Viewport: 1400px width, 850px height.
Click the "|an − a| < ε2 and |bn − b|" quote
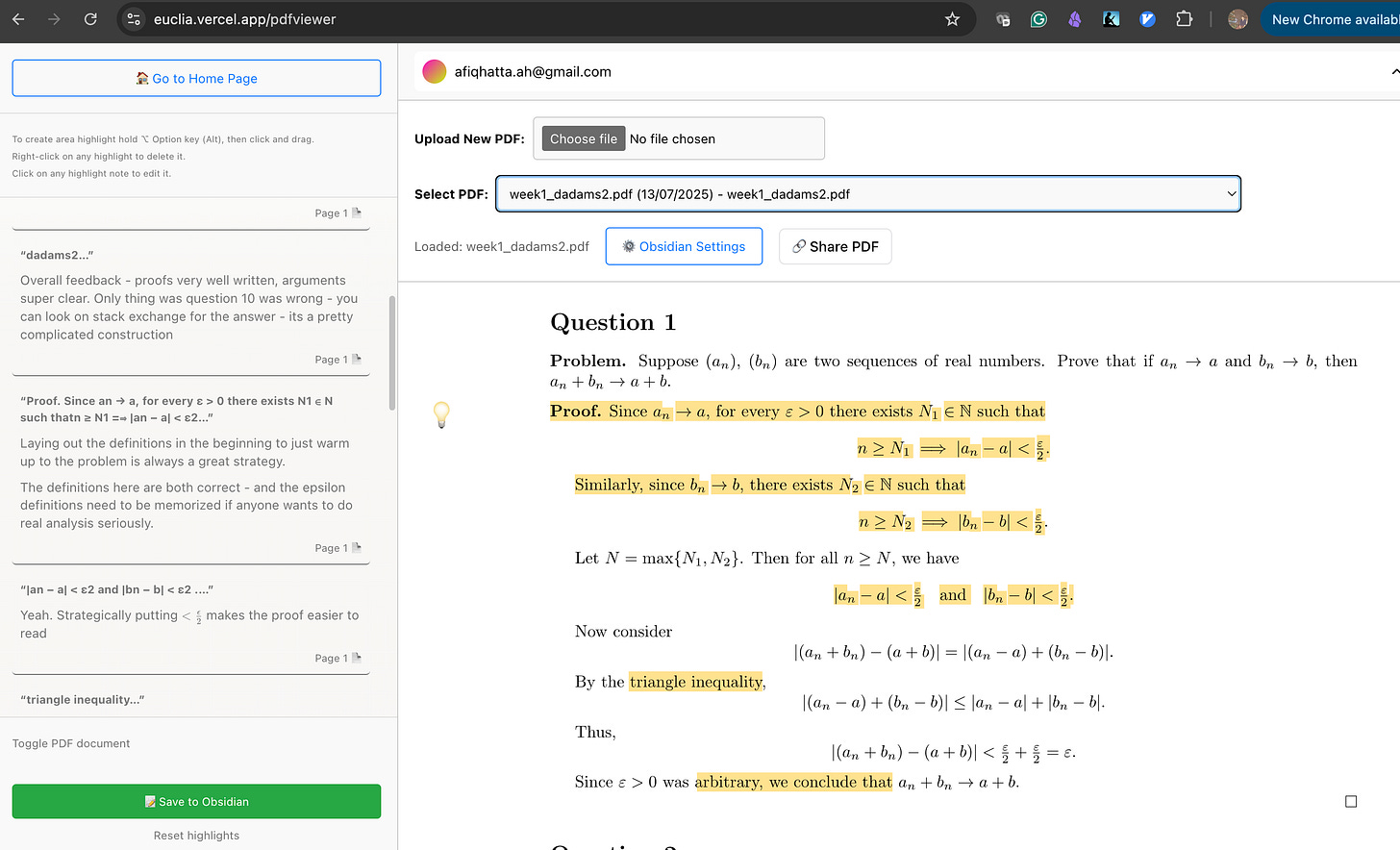tap(117, 589)
